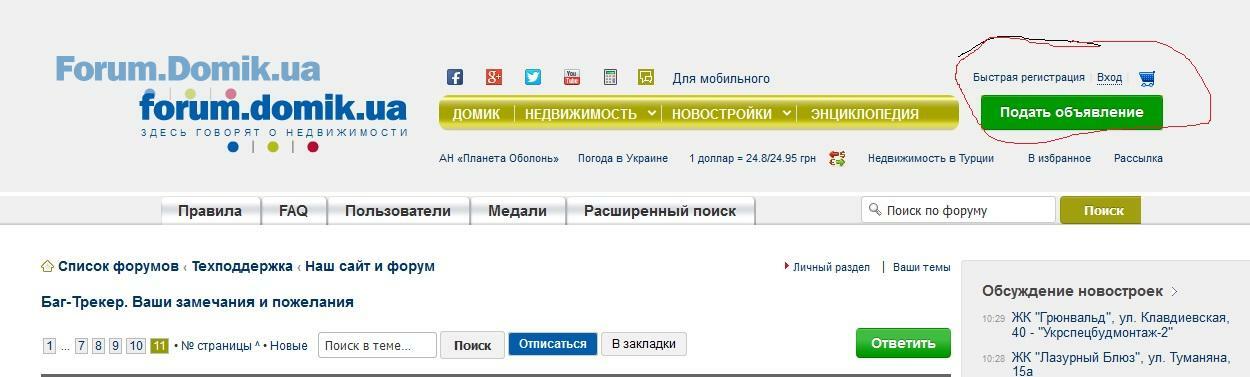Click В избранное link
Image resolution: width=1250 pixels, height=377 pixels.
point(1059,158)
